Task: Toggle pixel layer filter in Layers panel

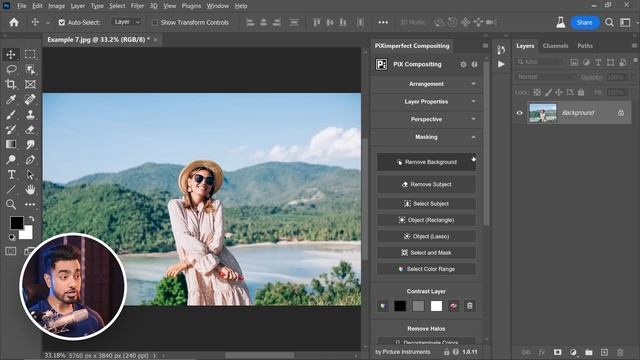Action: [574, 62]
